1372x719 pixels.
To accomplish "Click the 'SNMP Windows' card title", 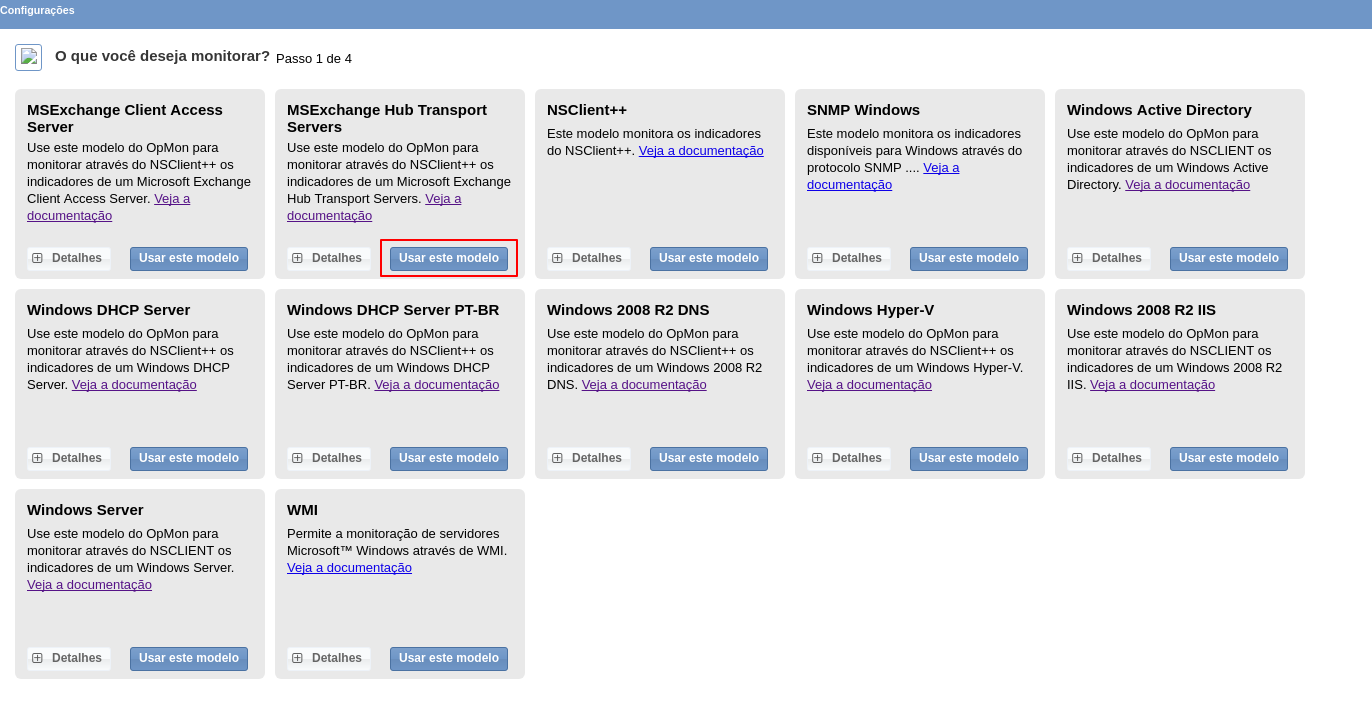I will click(x=863, y=110).
